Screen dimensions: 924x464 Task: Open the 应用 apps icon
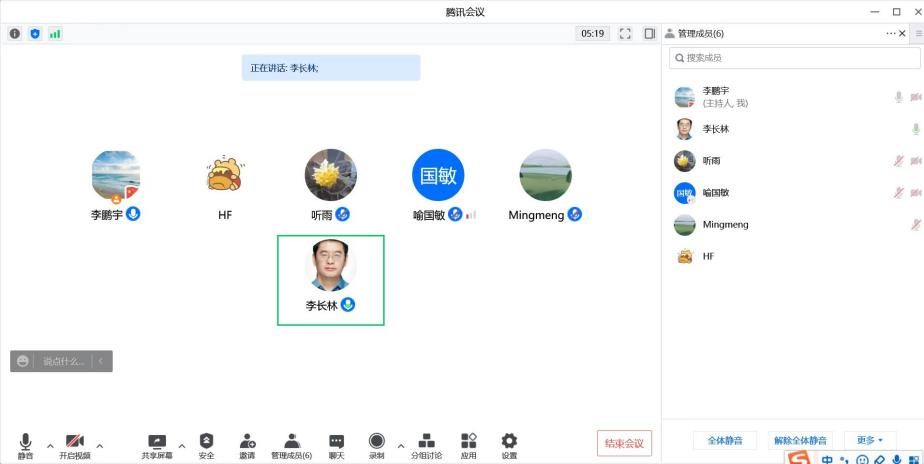468,441
